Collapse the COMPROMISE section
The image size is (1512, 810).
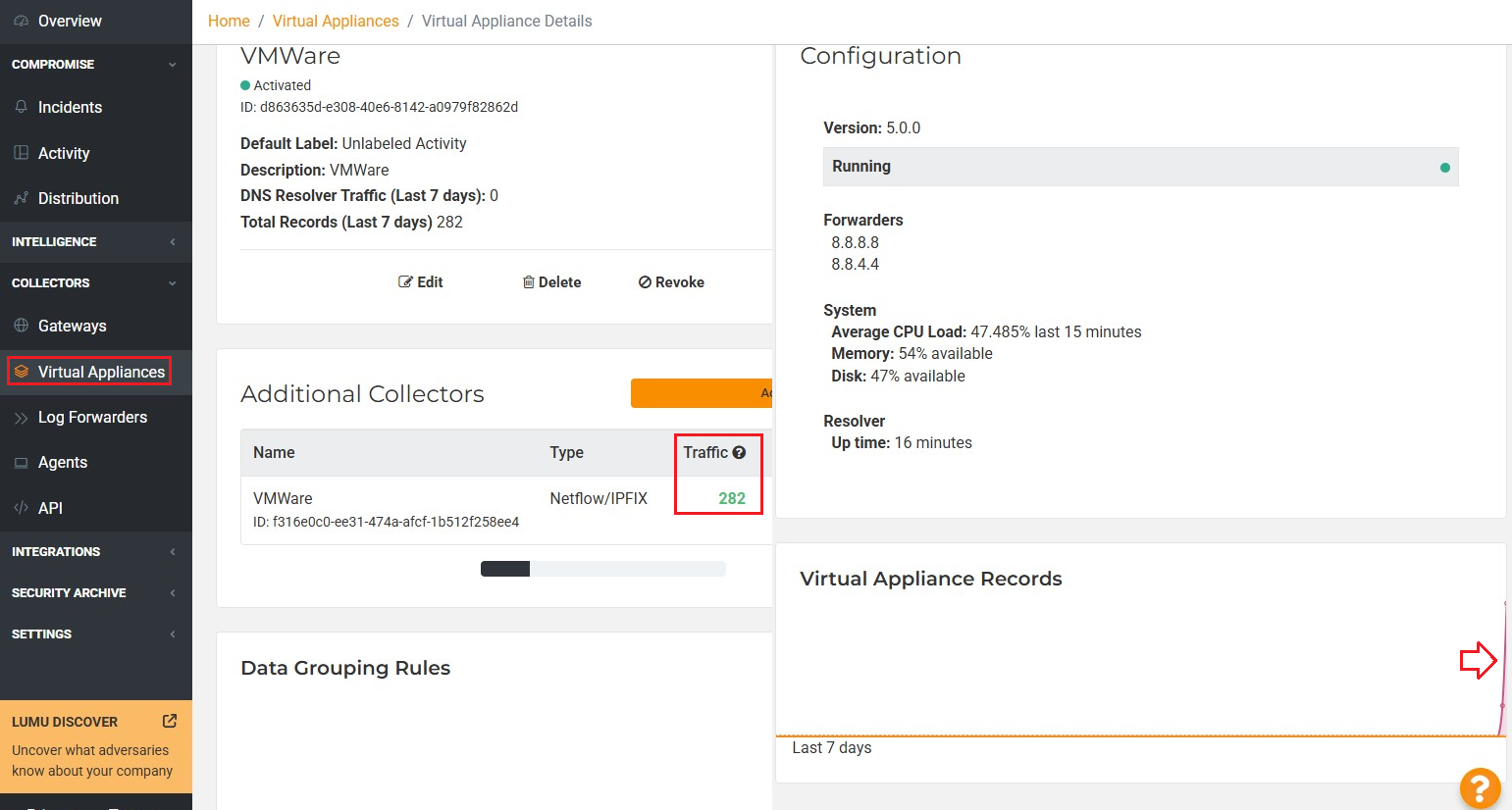[172, 65]
